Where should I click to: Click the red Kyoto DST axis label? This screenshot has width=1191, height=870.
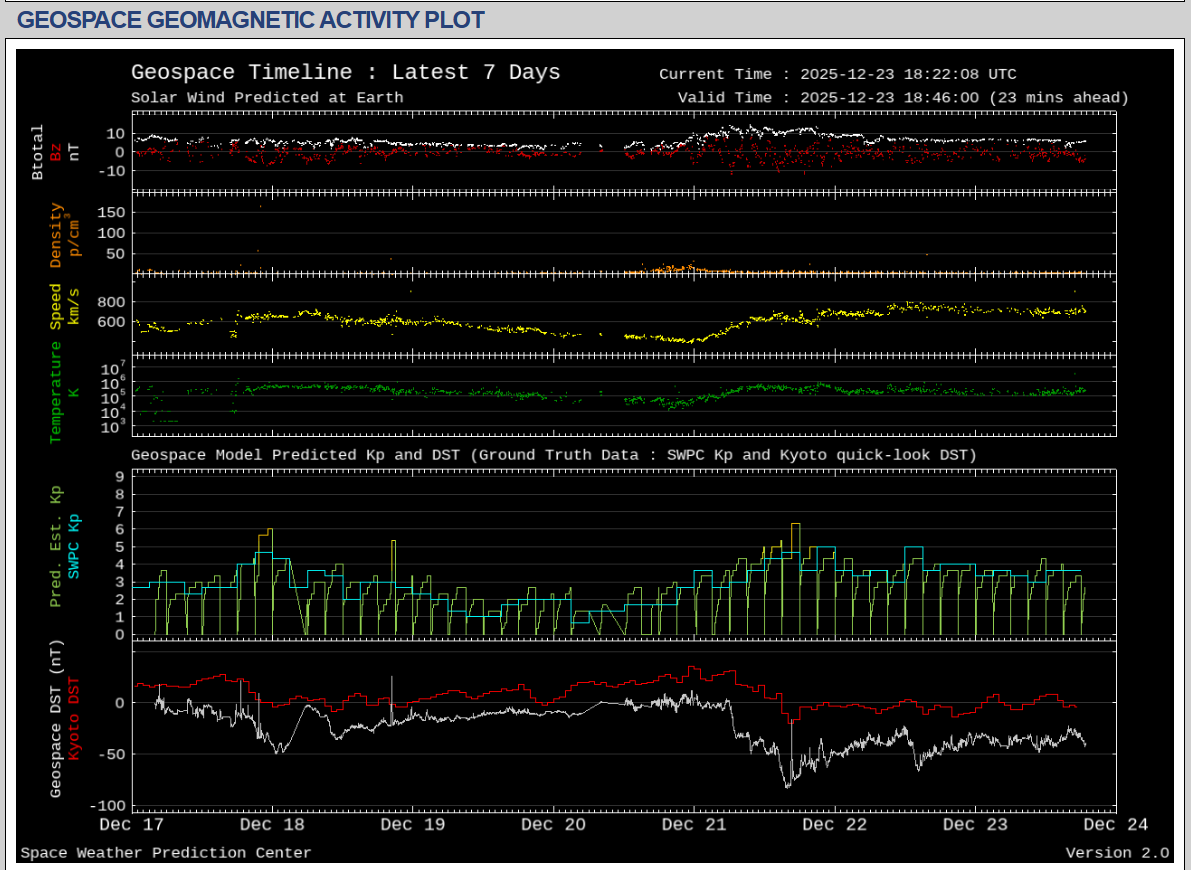[73, 718]
